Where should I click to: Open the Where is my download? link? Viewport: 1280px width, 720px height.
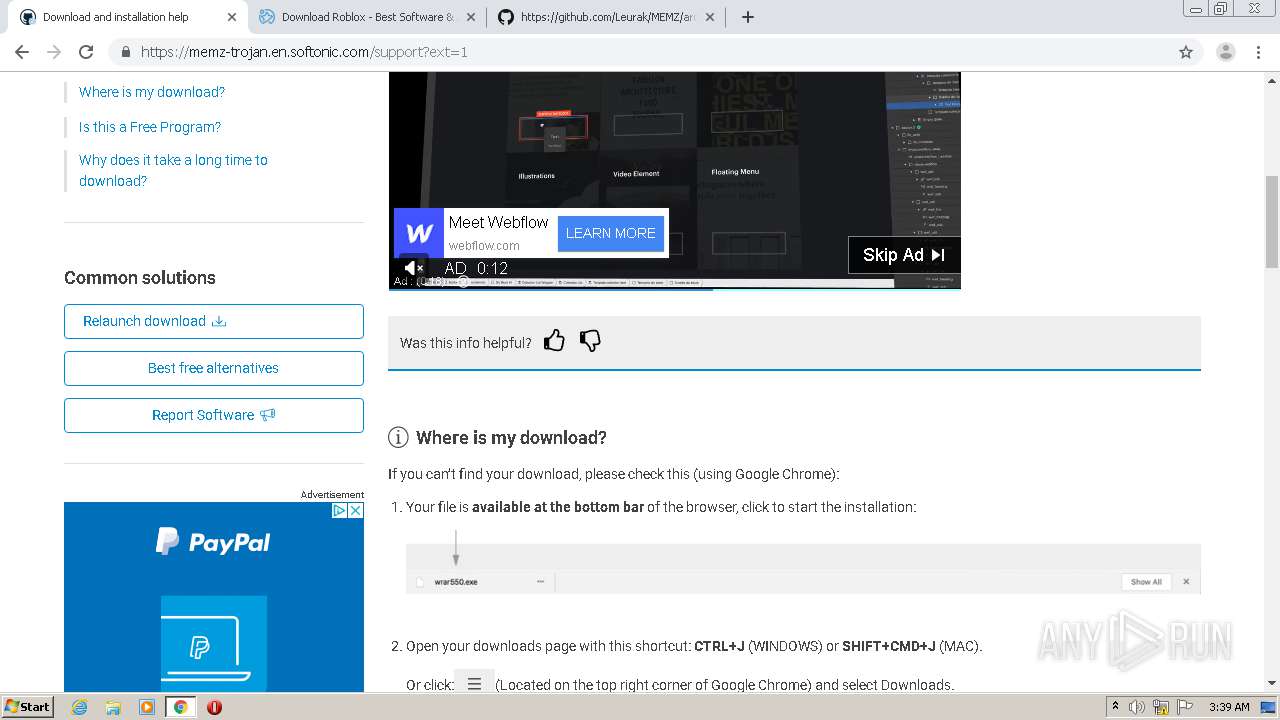[x=152, y=92]
